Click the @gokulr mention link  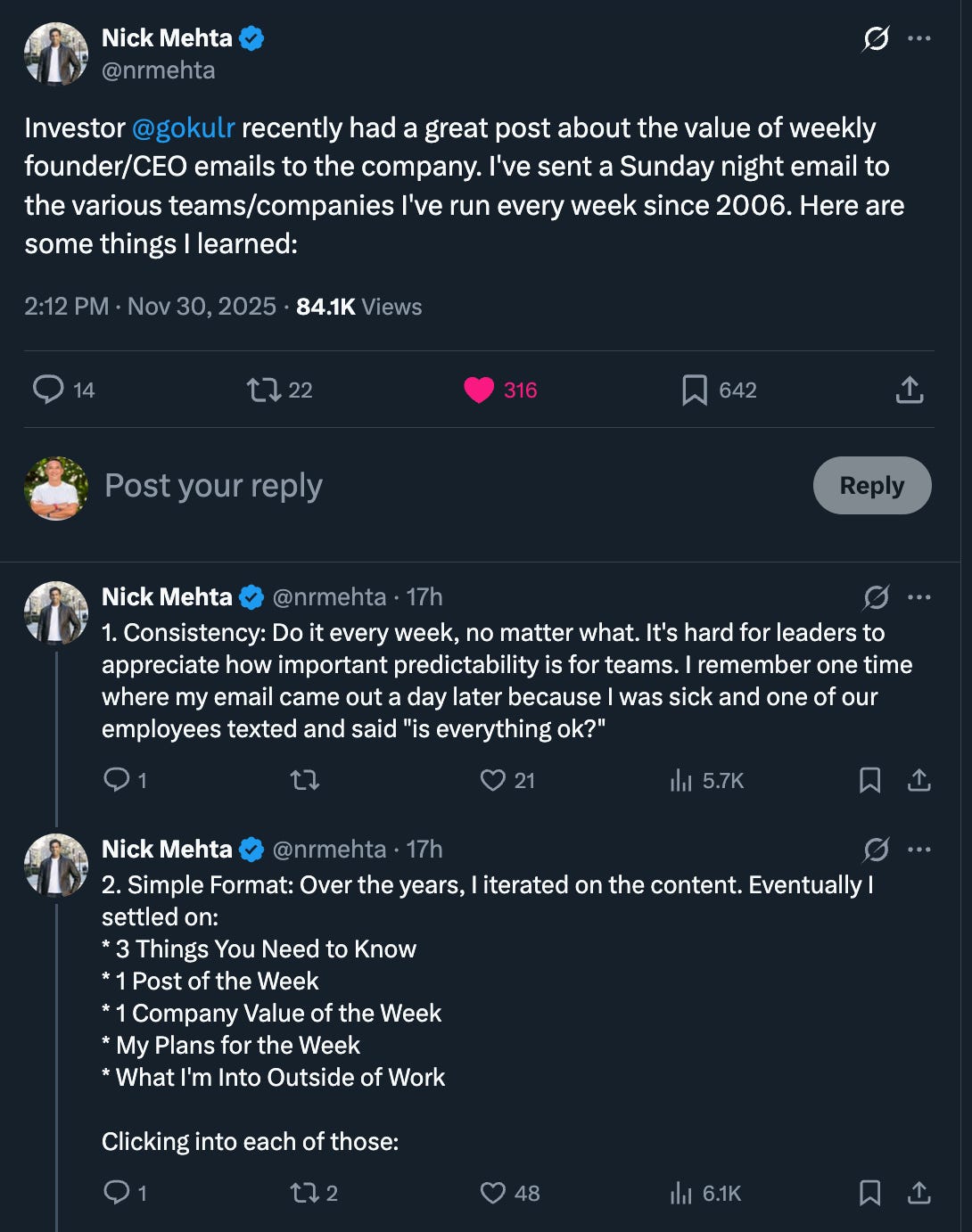183,128
